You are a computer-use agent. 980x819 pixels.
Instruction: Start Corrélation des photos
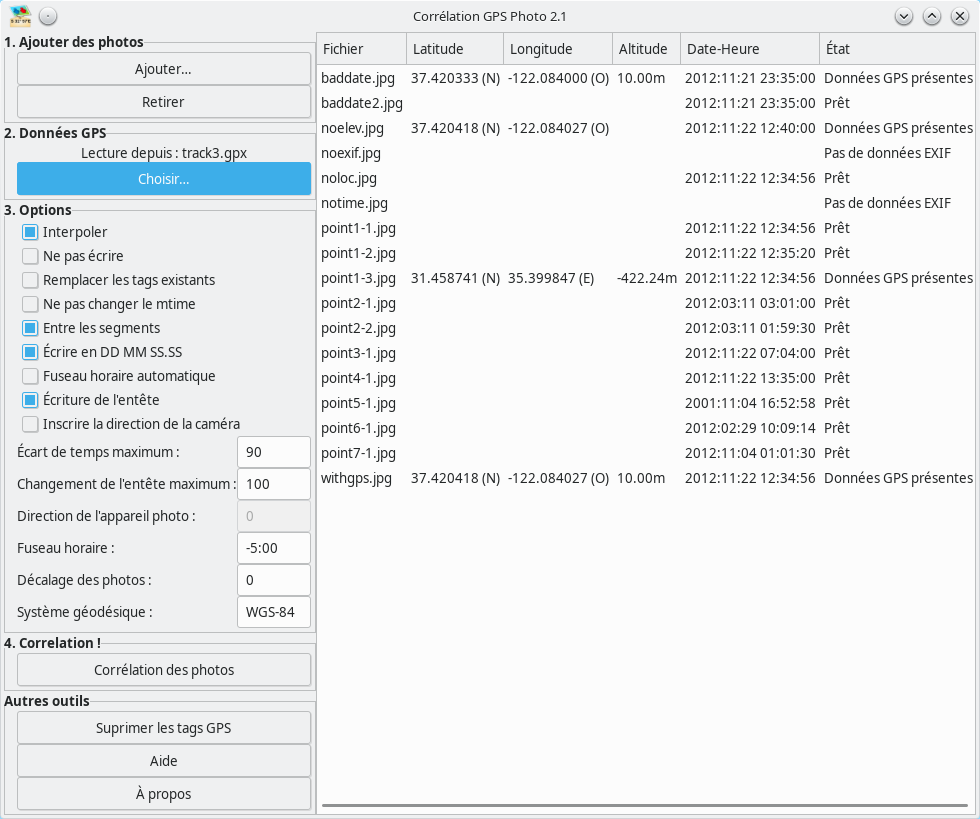[x=164, y=670]
